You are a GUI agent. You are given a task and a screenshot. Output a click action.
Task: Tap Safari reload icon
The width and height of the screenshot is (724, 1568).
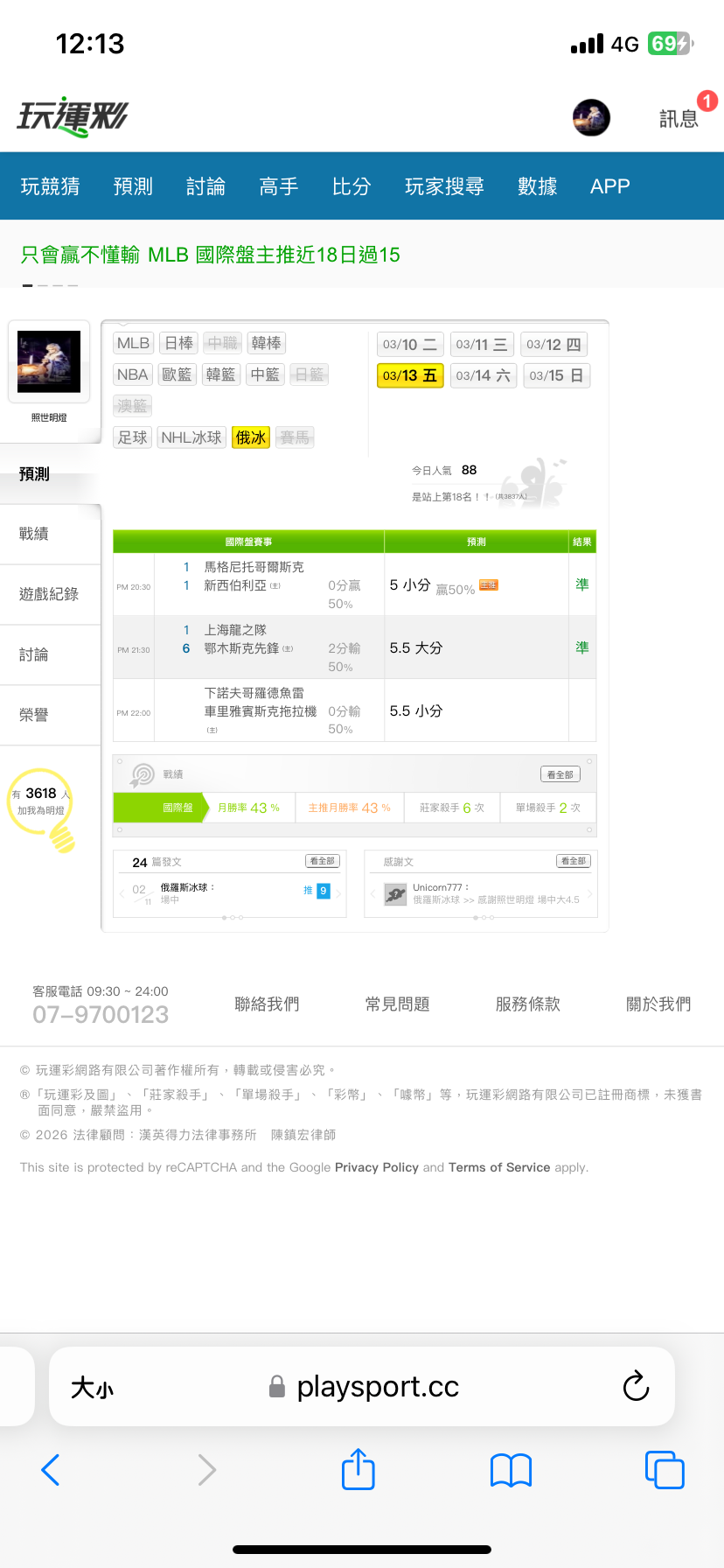pos(636,1386)
